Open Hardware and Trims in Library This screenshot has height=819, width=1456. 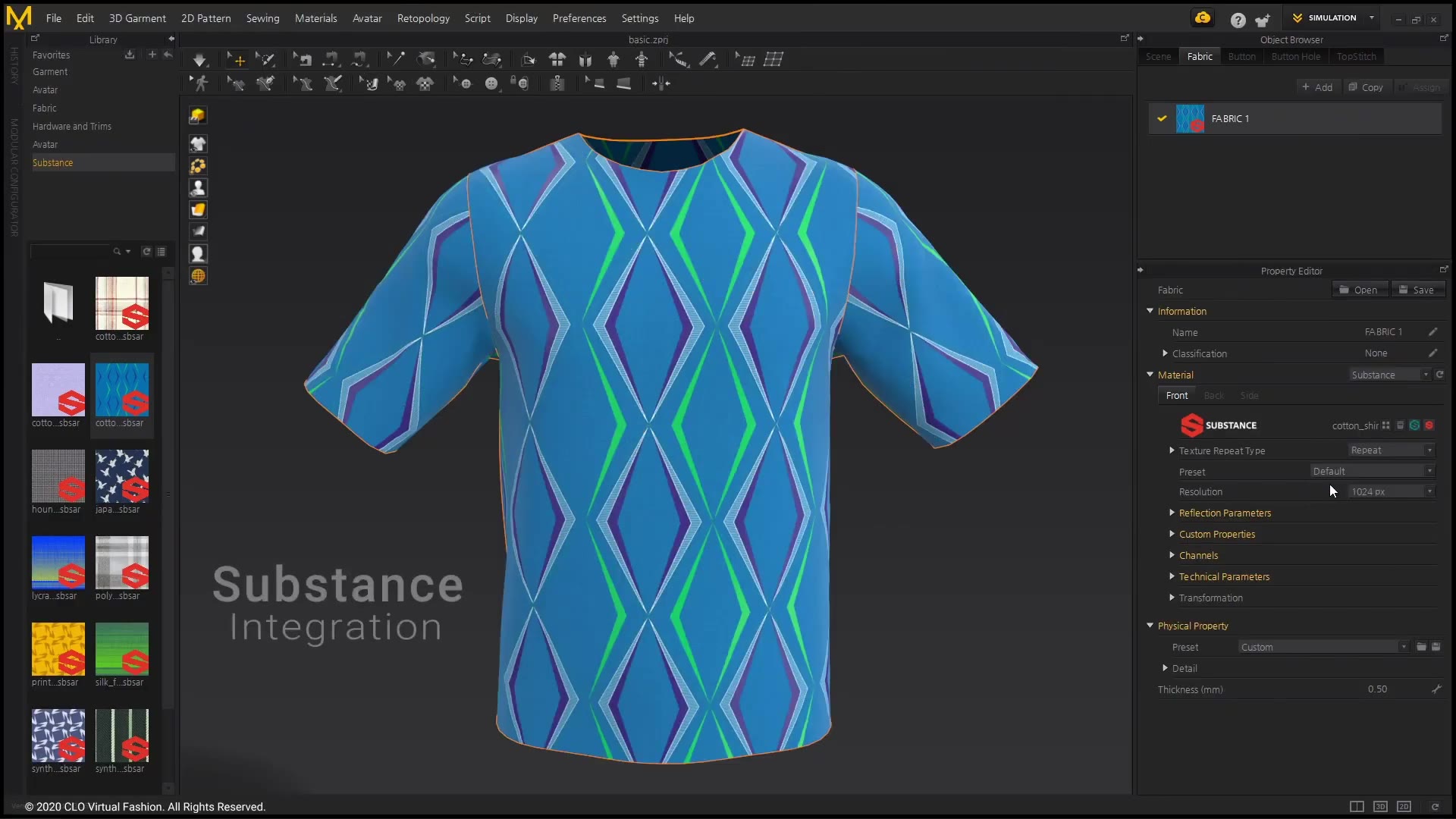coord(72,127)
